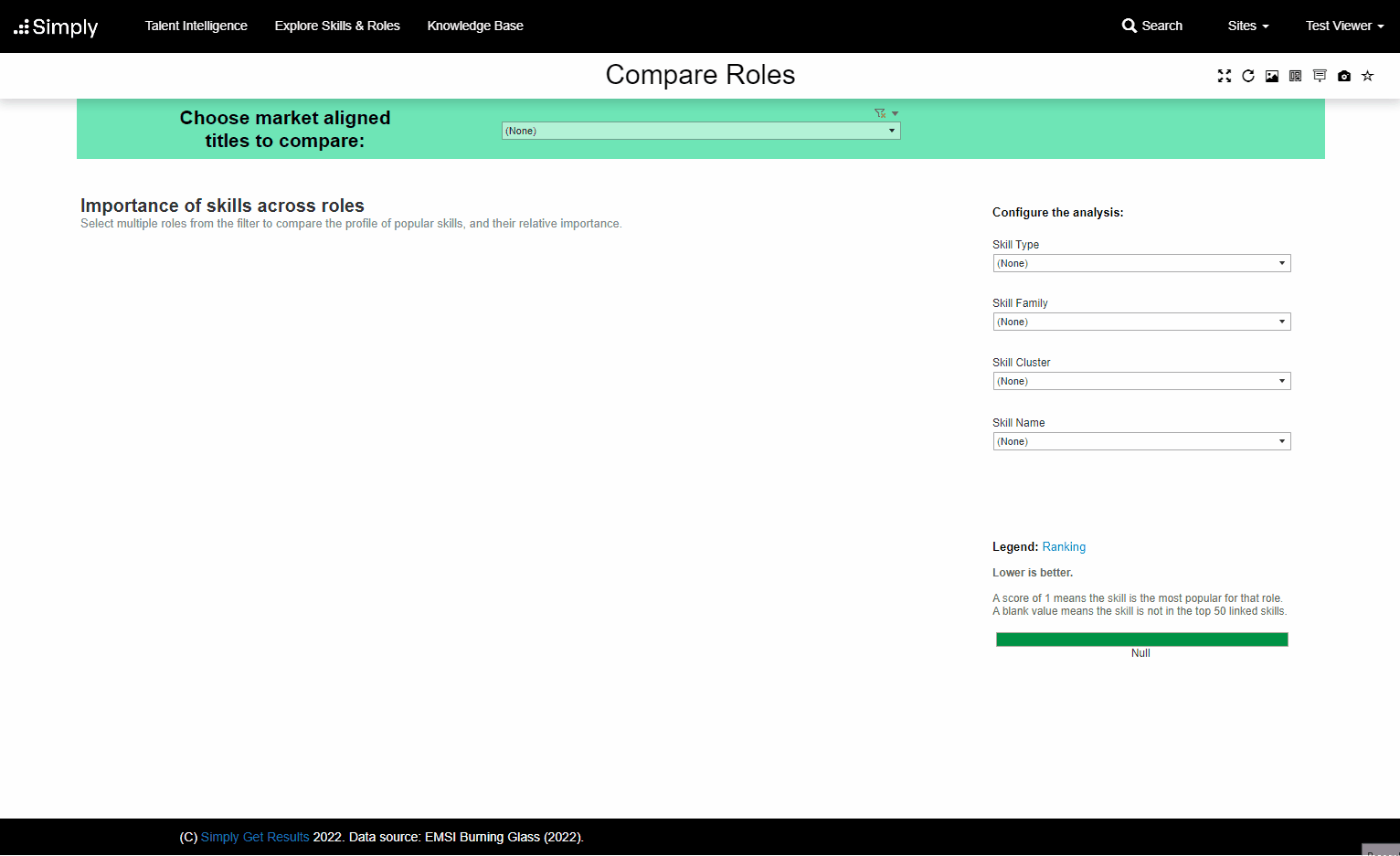Viewport: 1400px width, 856px height.
Task: Click the camera snapshot icon
Action: [1344, 76]
